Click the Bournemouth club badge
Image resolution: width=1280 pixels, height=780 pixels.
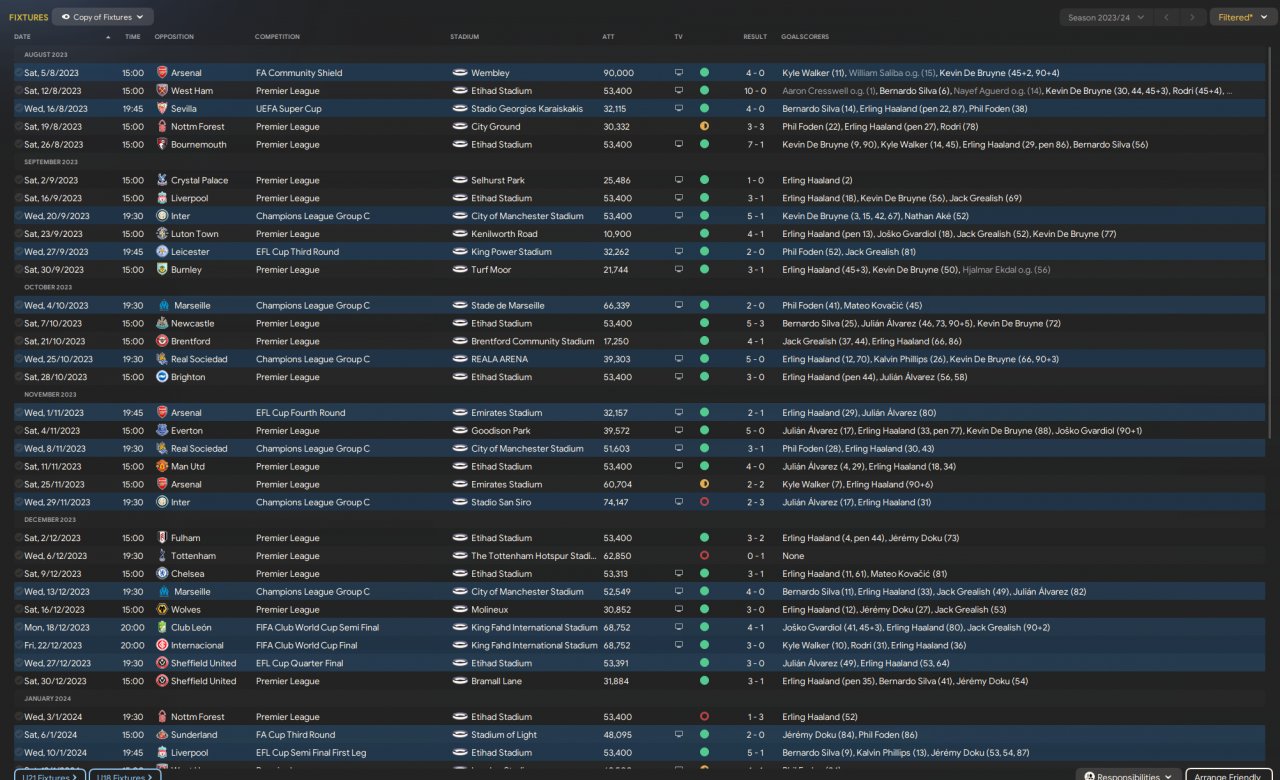click(x=162, y=145)
